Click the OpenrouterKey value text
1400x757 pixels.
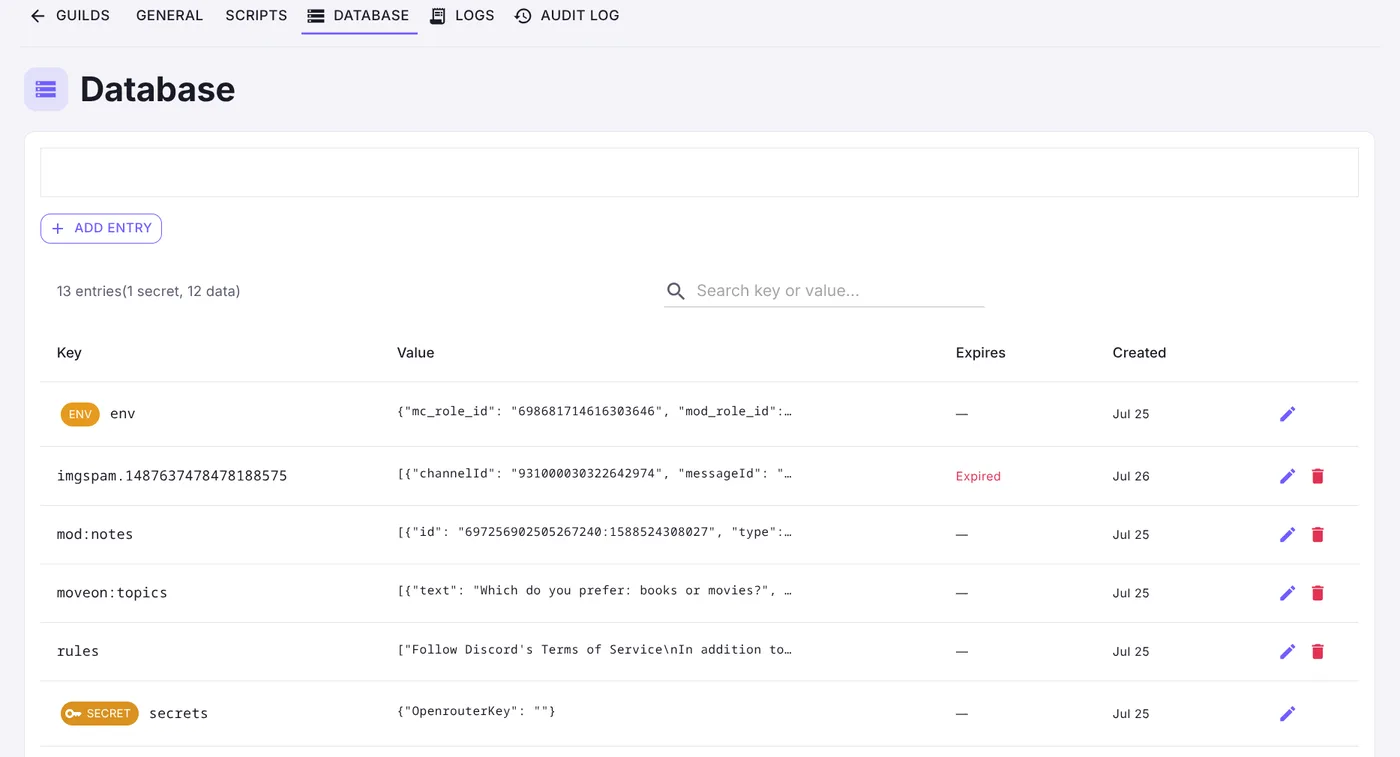tap(476, 712)
